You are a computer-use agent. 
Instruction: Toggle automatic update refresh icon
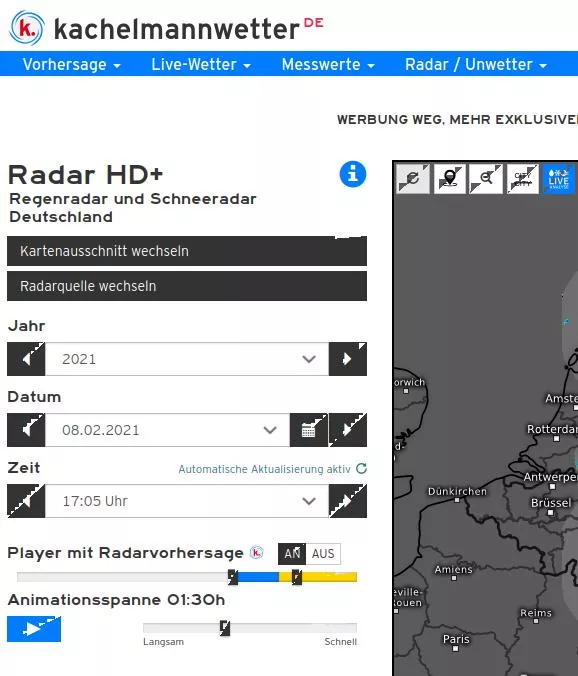362,469
